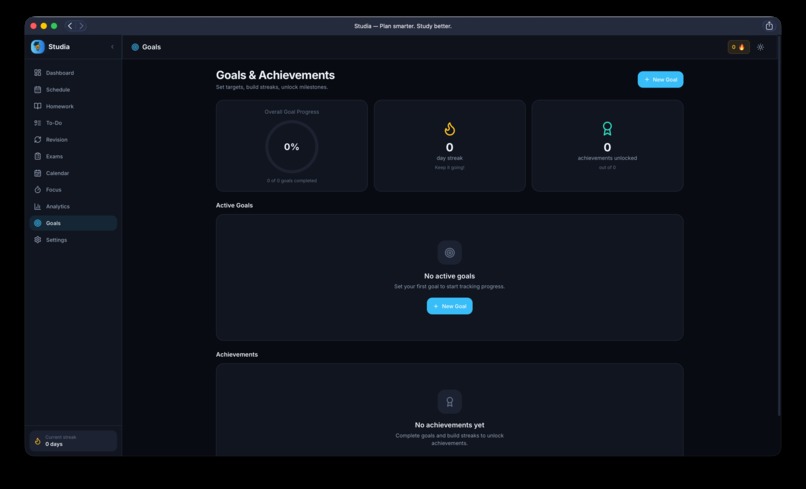Click the ribbon icon above No achievements yet
The height and width of the screenshot is (489, 806).
pyautogui.click(x=450, y=402)
